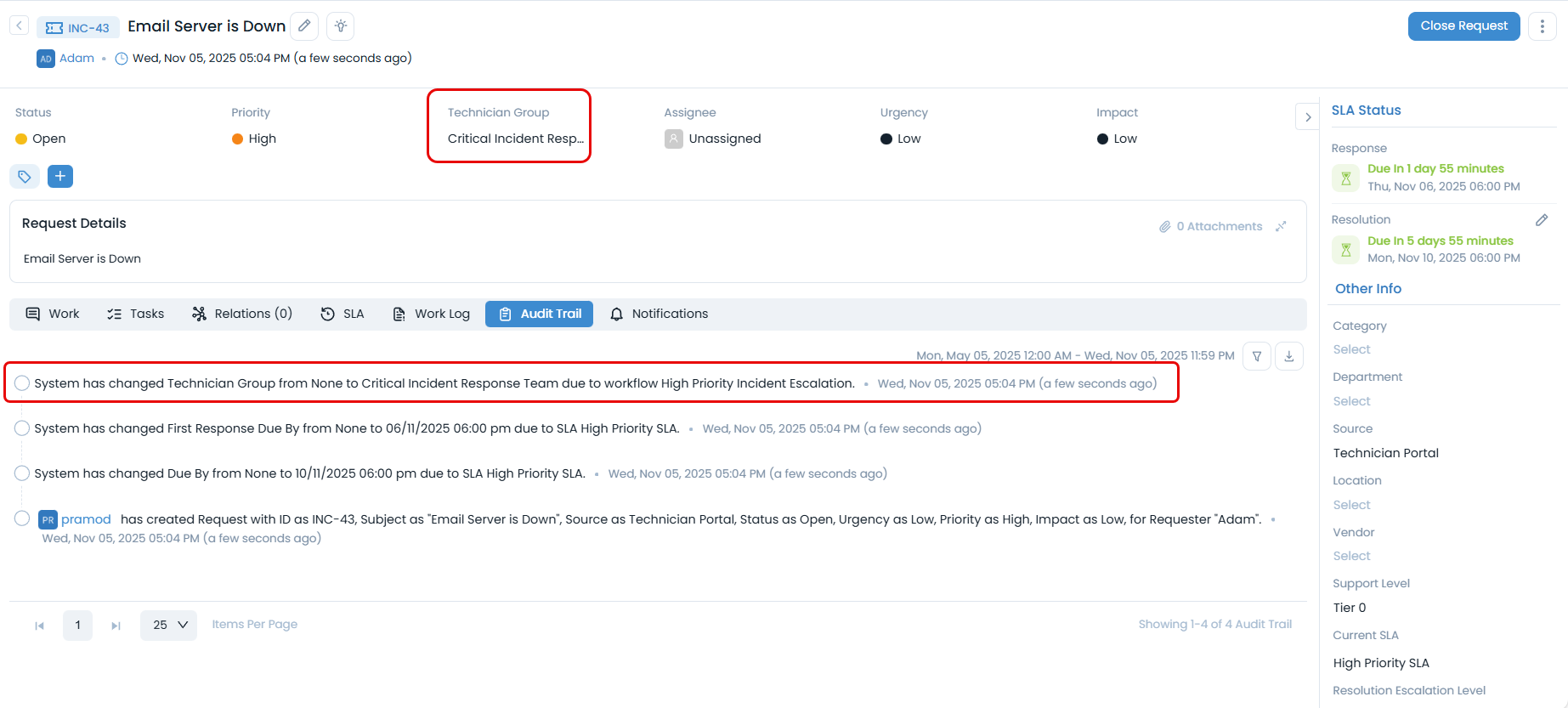Open the Department Select dropdown
The width and height of the screenshot is (1568, 708).
click(1352, 401)
